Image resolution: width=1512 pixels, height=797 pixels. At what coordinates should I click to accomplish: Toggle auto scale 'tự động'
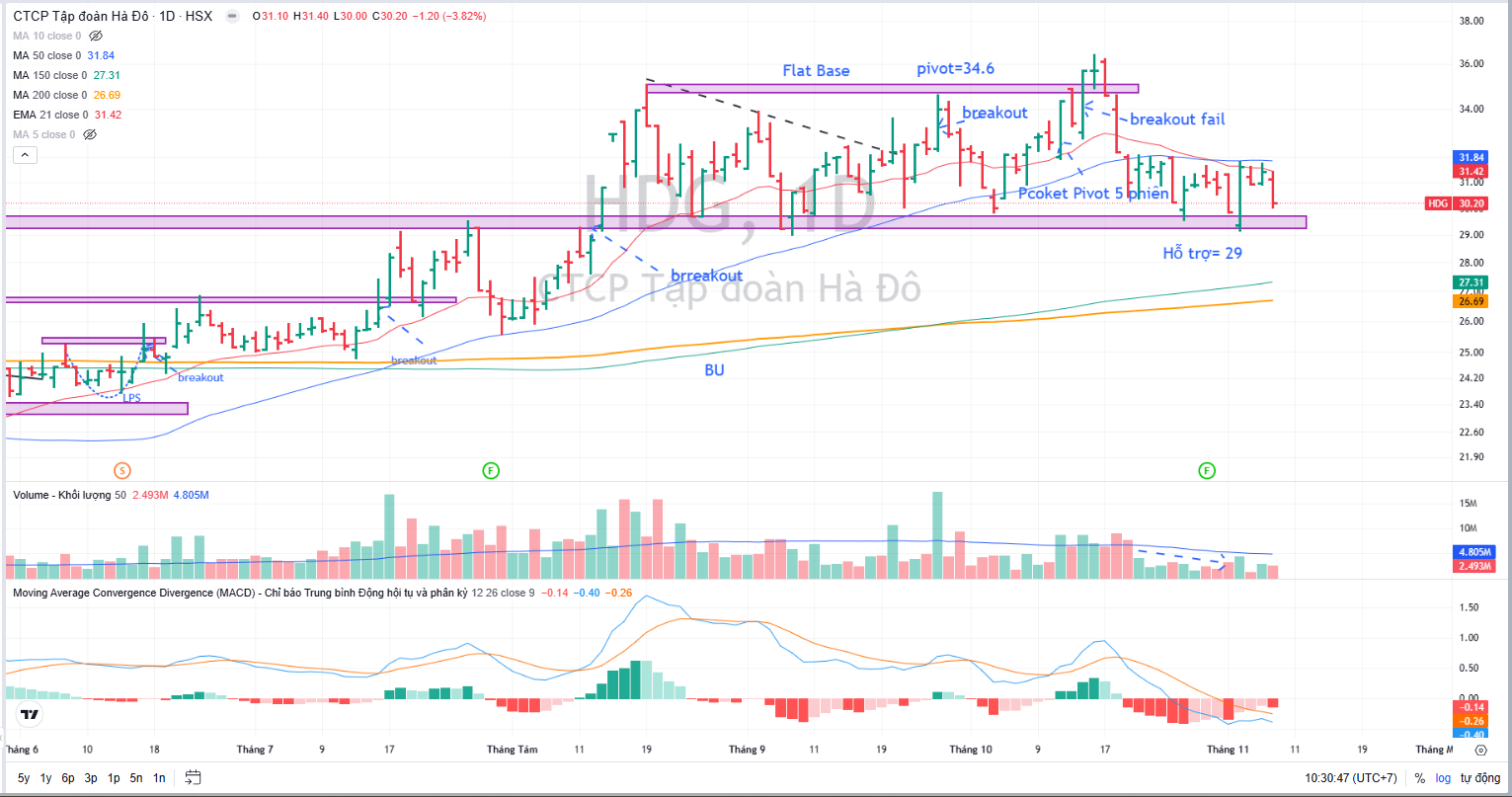point(1478,777)
